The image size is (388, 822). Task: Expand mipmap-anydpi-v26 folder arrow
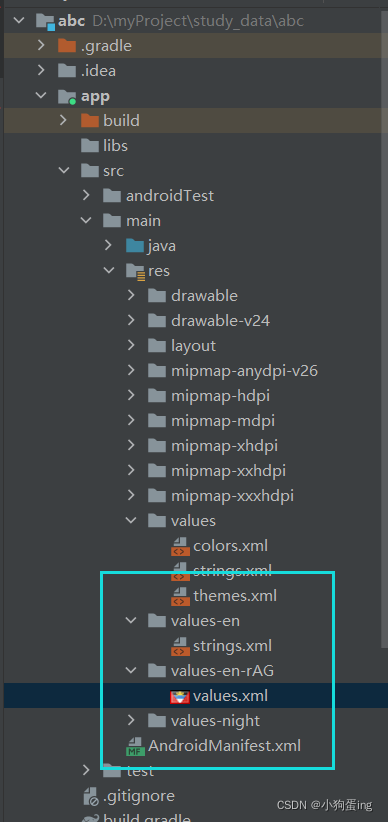pyautogui.click(x=131, y=371)
